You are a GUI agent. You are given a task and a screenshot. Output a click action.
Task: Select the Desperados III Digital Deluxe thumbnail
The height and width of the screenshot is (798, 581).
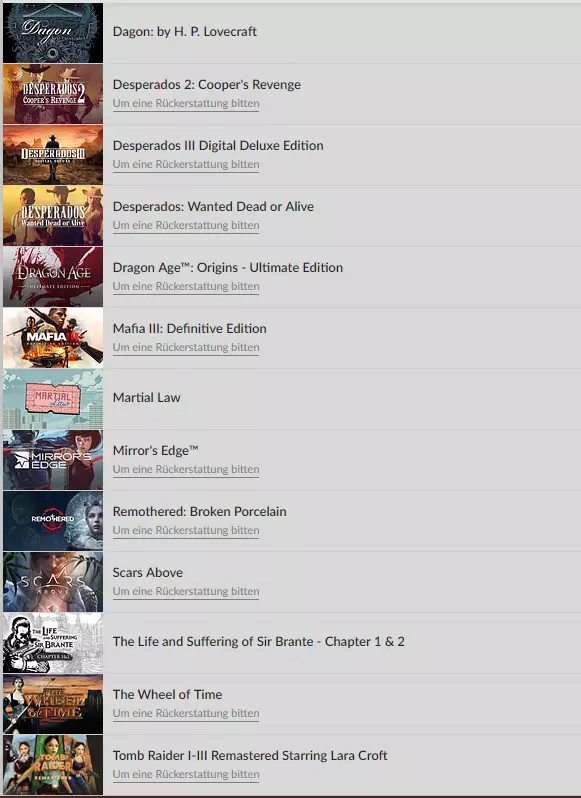point(53,155)
